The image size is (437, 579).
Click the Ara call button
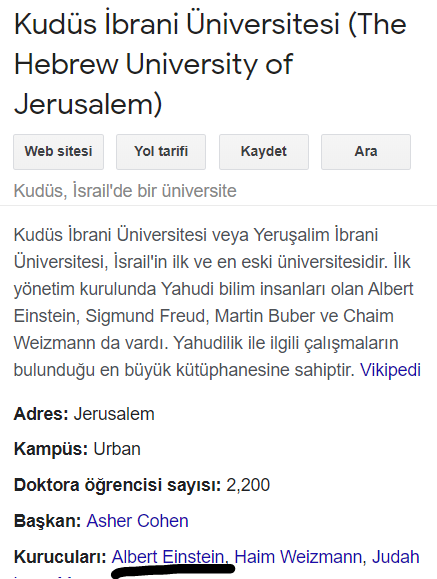pyautogui.click(x=366, y=152)
